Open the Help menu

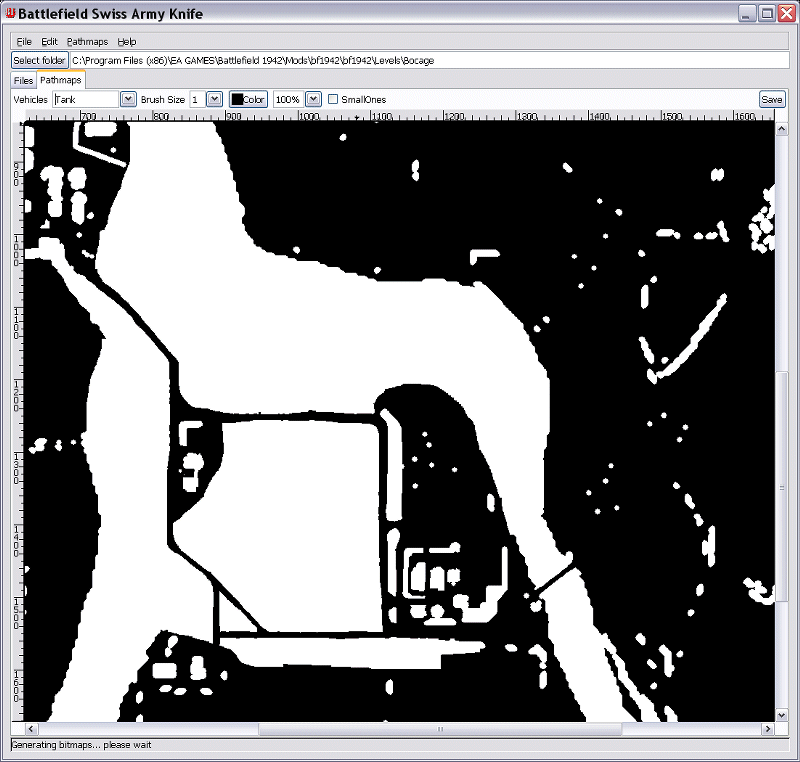[x=127, y=42]
